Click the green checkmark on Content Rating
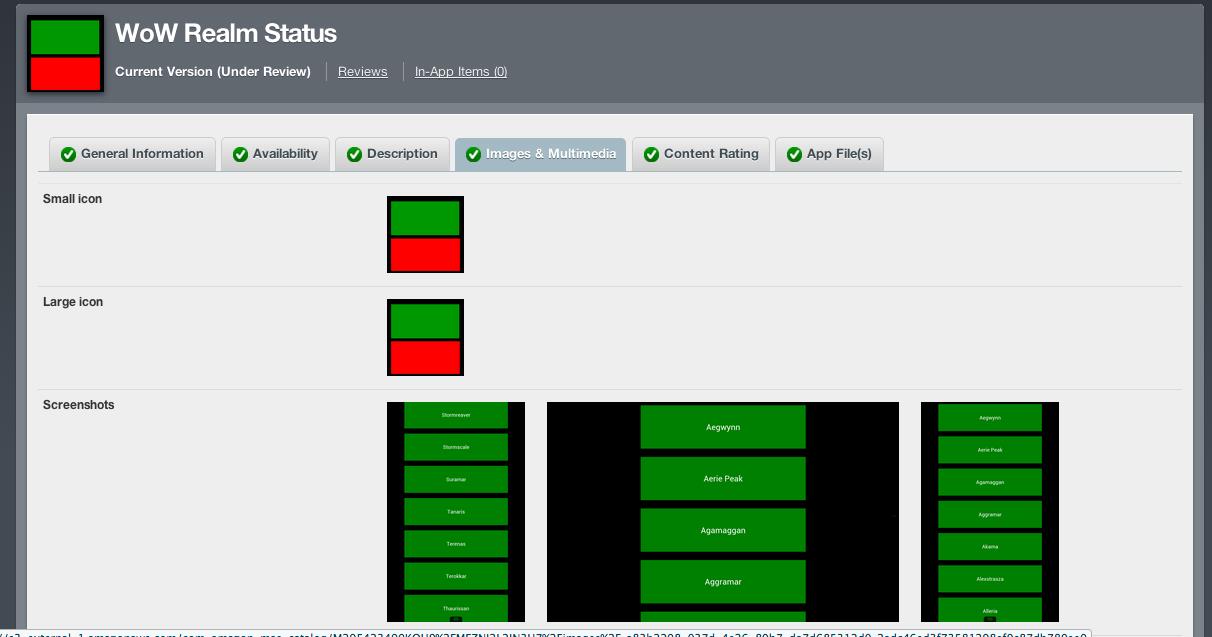 tap(651, 154)
